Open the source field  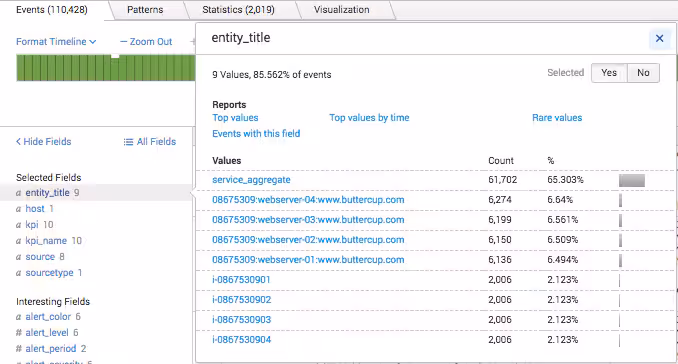click(x=40, y=256)
